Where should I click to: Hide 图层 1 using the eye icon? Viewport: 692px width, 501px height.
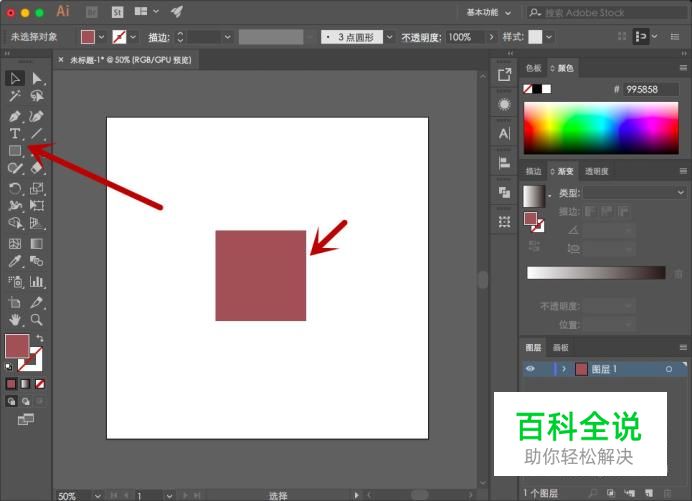pos(530,369)
